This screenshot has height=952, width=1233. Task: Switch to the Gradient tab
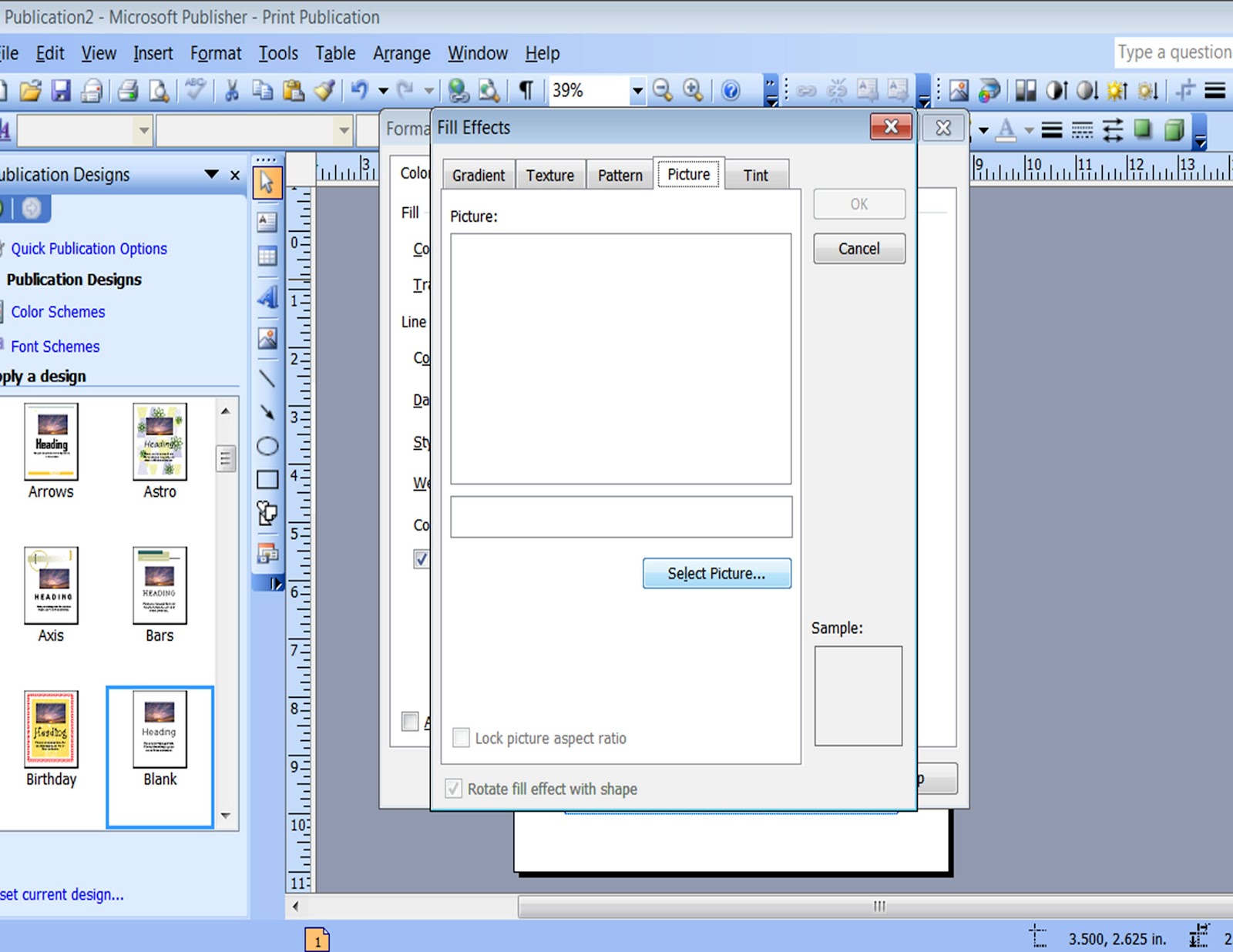(478, 174)
